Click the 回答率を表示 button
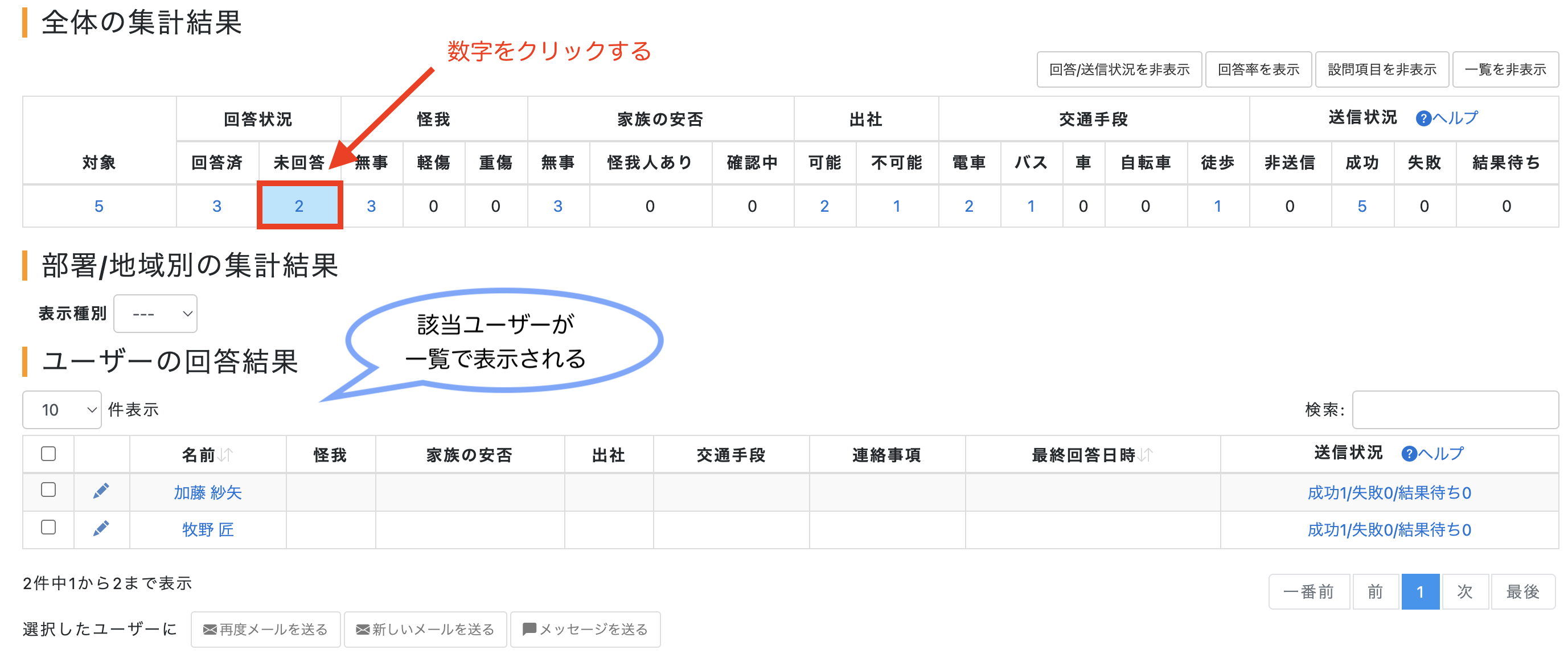Viewport: 1568px width, 658px height. (x=1258, y=69)
